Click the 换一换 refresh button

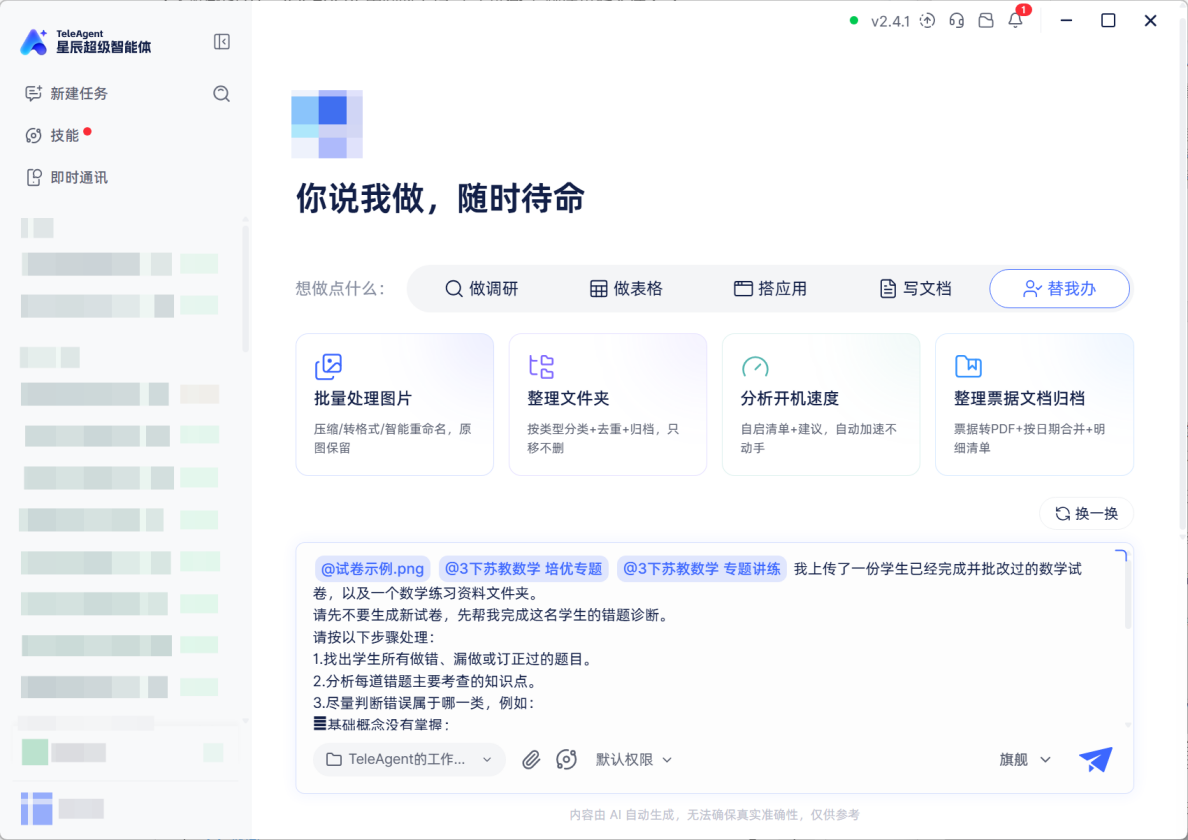(1086, 514)
